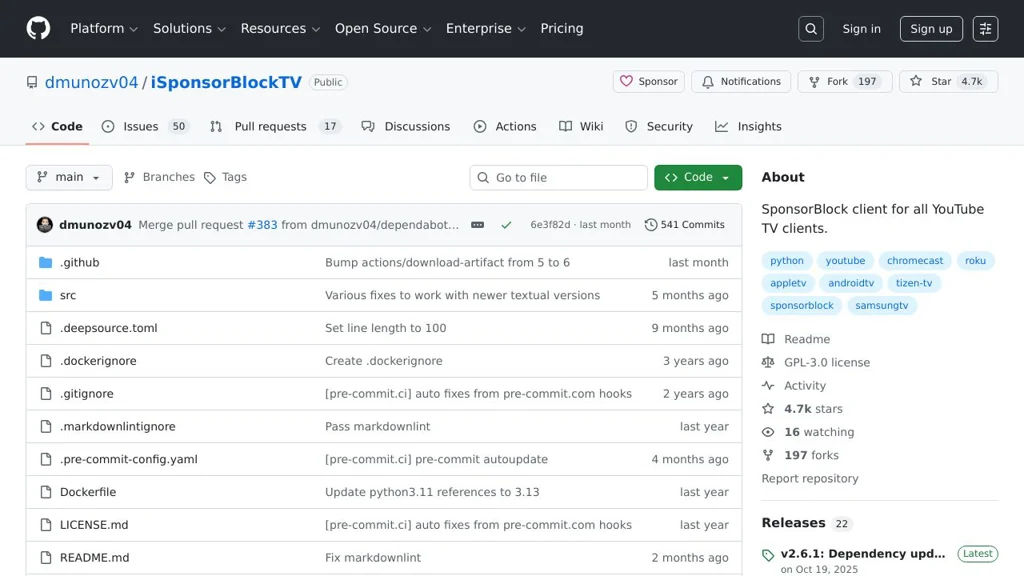This screenshot has height=576, width=1024.
Task: Open the .github folder
Action: (x=80, y=262)
